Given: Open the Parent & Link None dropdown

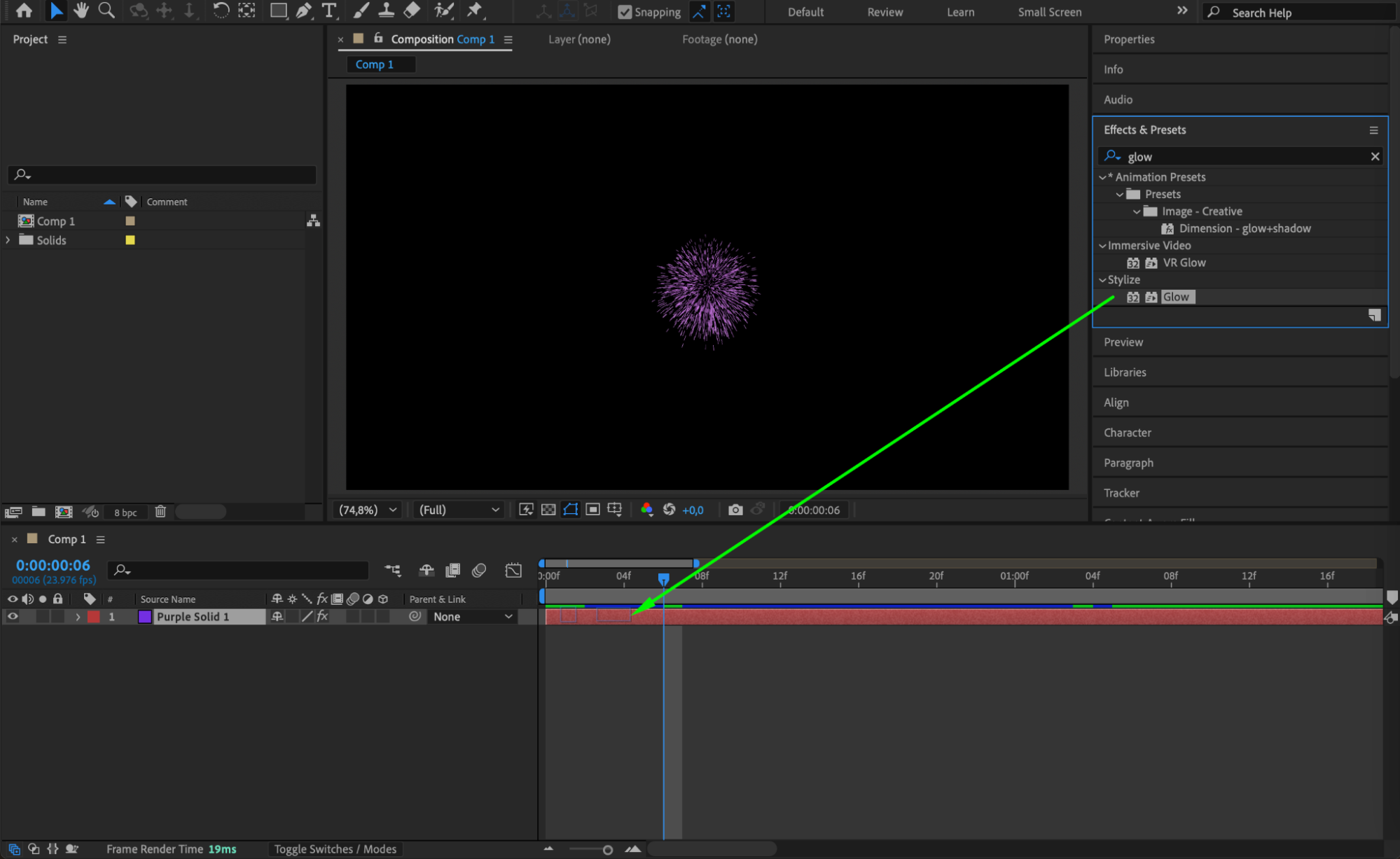Looking at the screenshot, I should point(473,617).
